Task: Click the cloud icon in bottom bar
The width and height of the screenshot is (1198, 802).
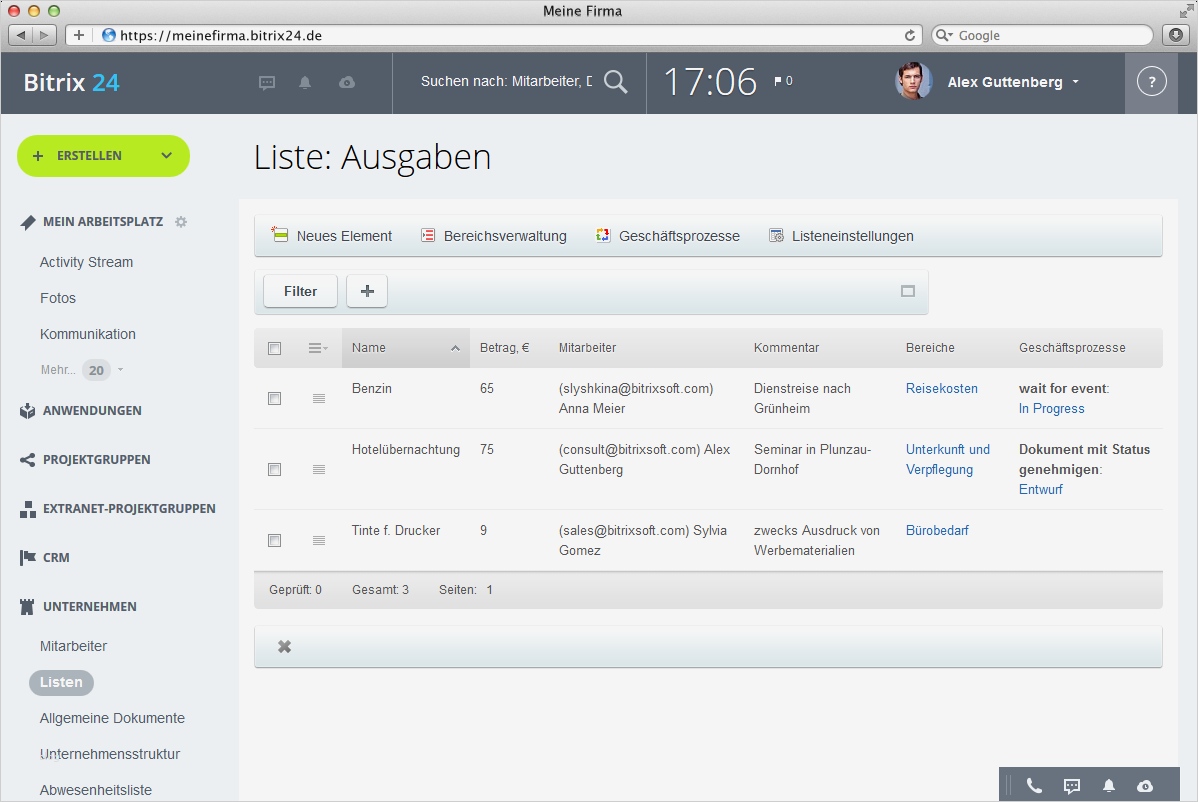Action: point(1145,786)
